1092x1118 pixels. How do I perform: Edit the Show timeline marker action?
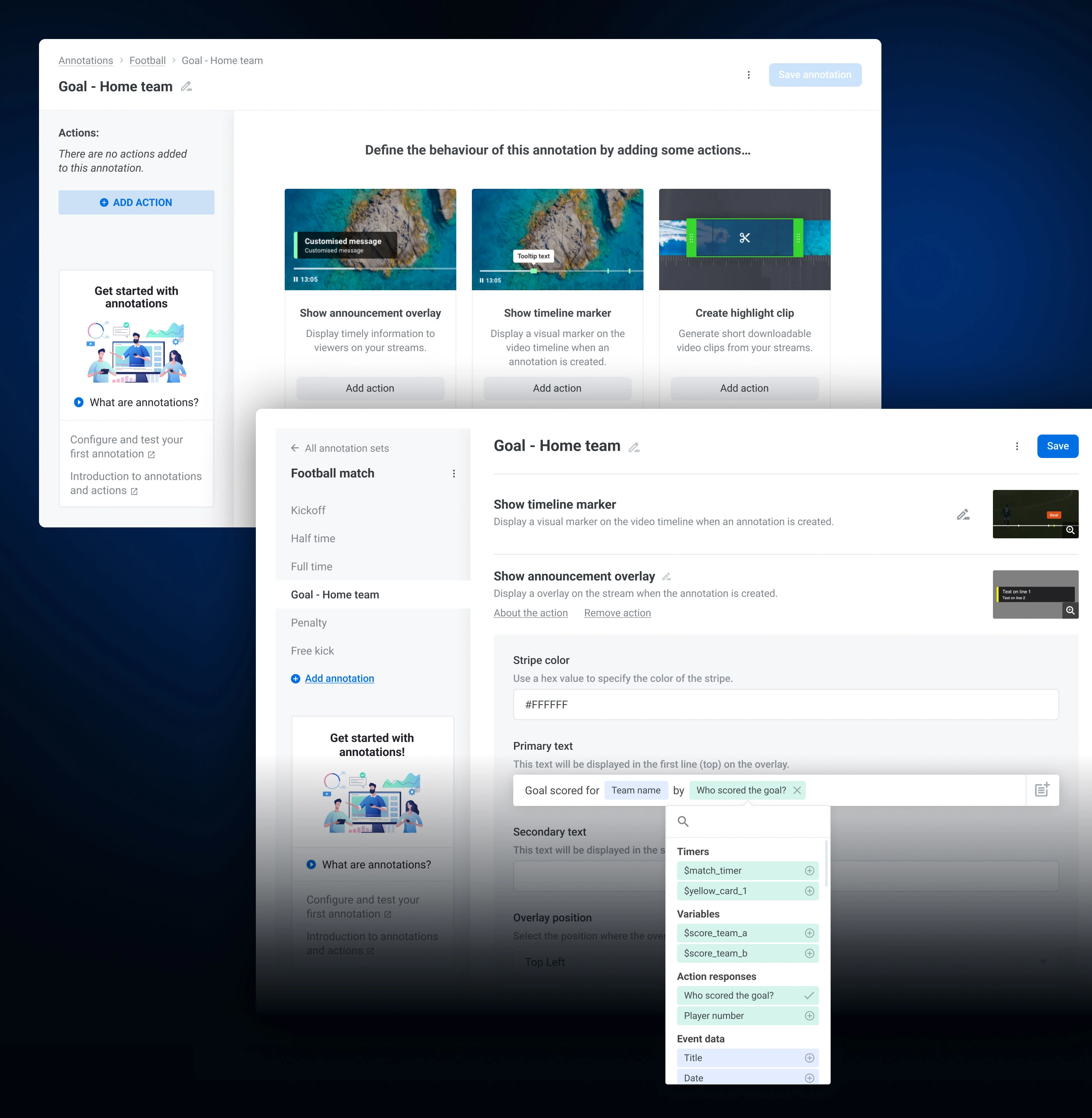[963, 515]
